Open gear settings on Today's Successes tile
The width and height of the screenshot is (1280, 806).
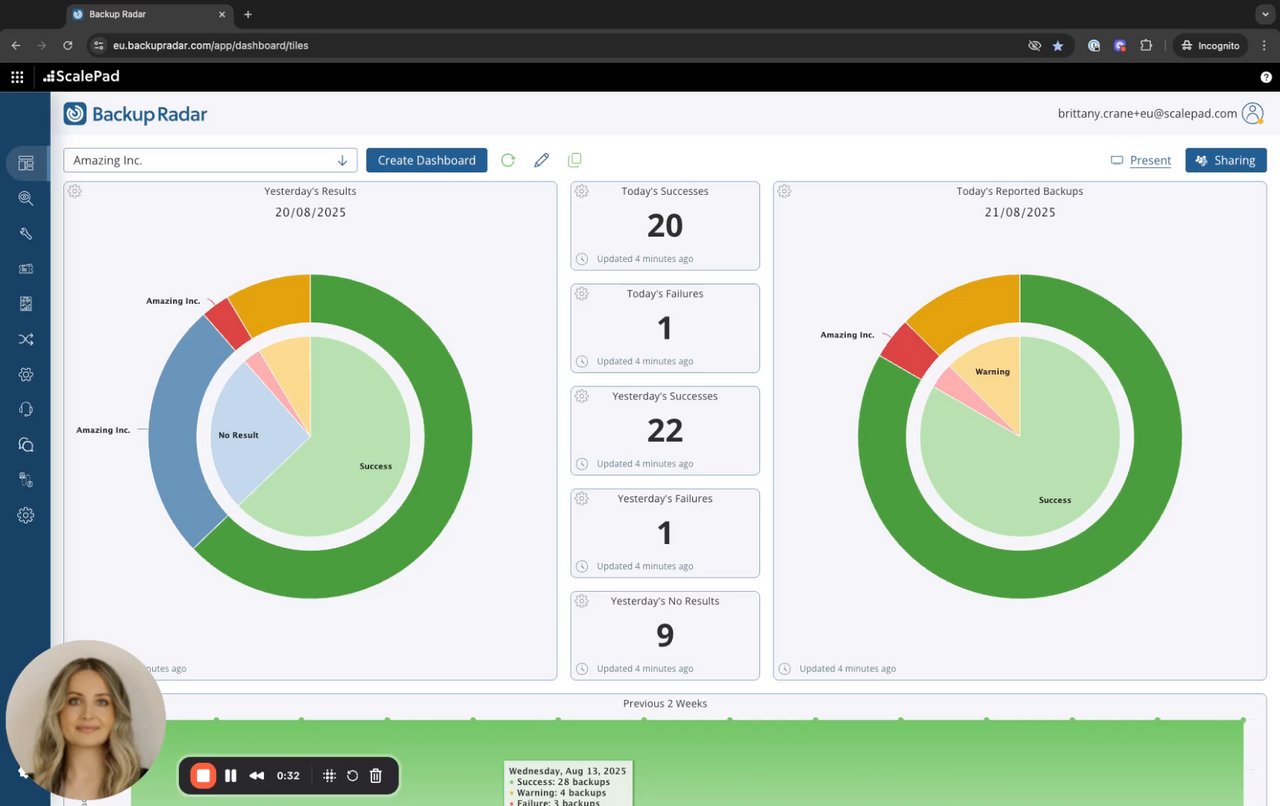(582, 191)
